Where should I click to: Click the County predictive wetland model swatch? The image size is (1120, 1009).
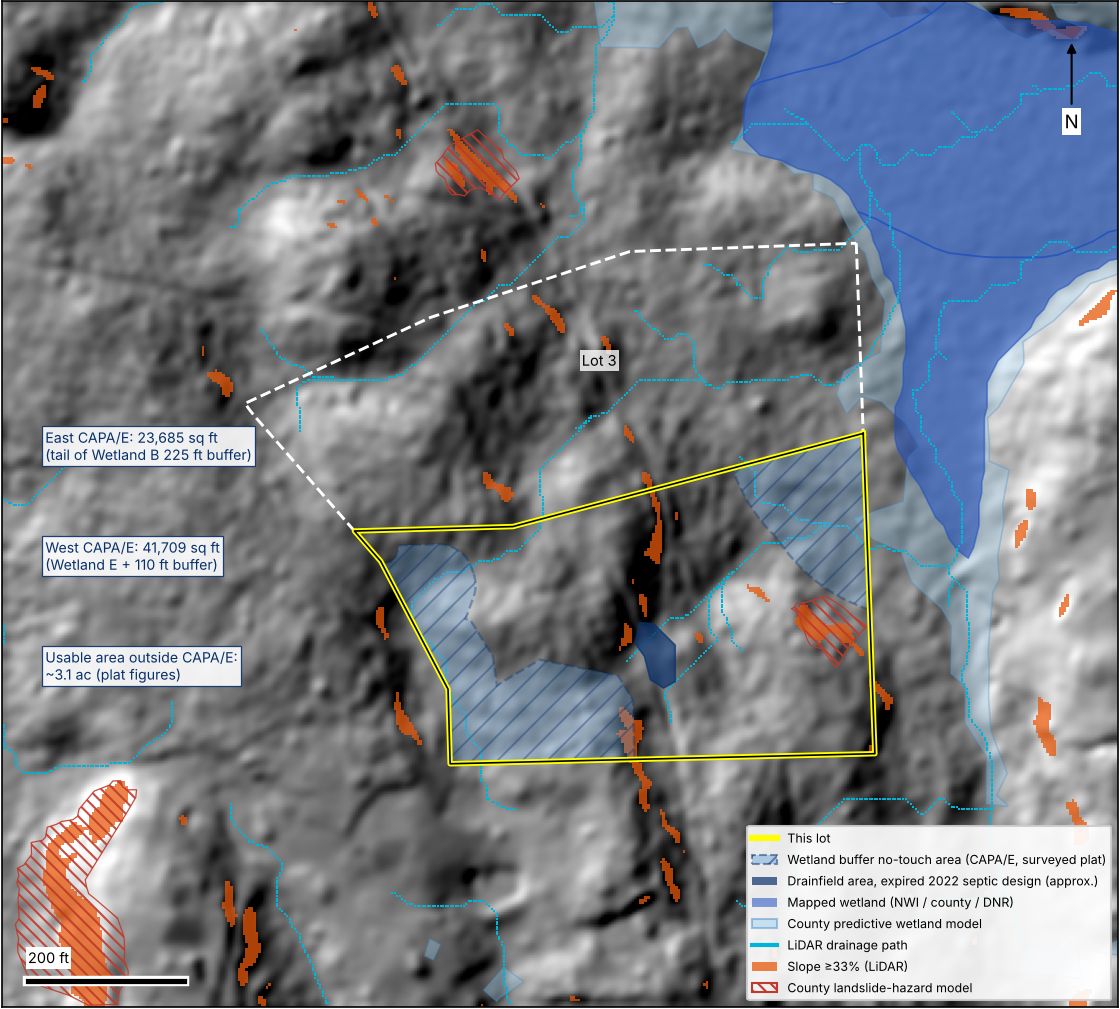pyautogui.click(x=764, y=924)
